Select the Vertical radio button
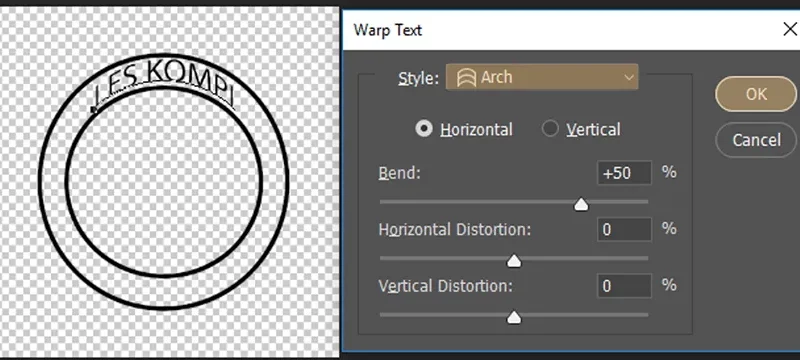800x360 pixels. (550, 129)
